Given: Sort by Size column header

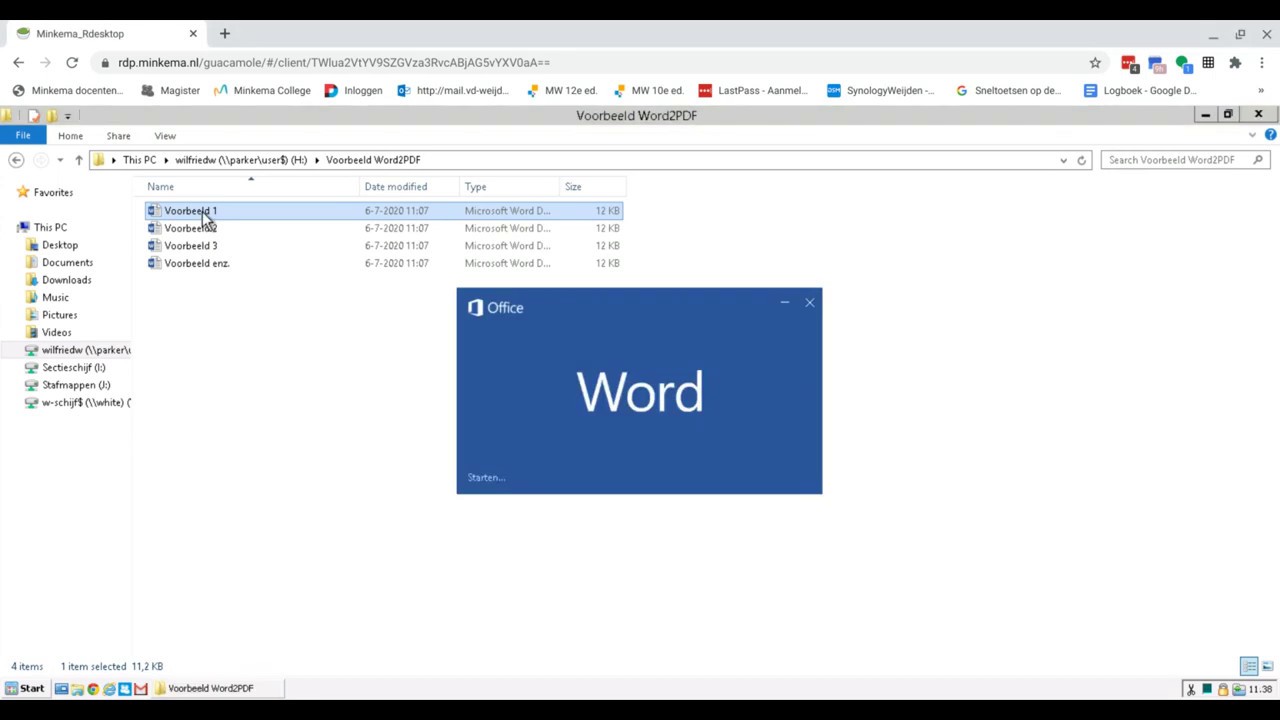Looking at the screenshot, I should [x=592, y=187].
